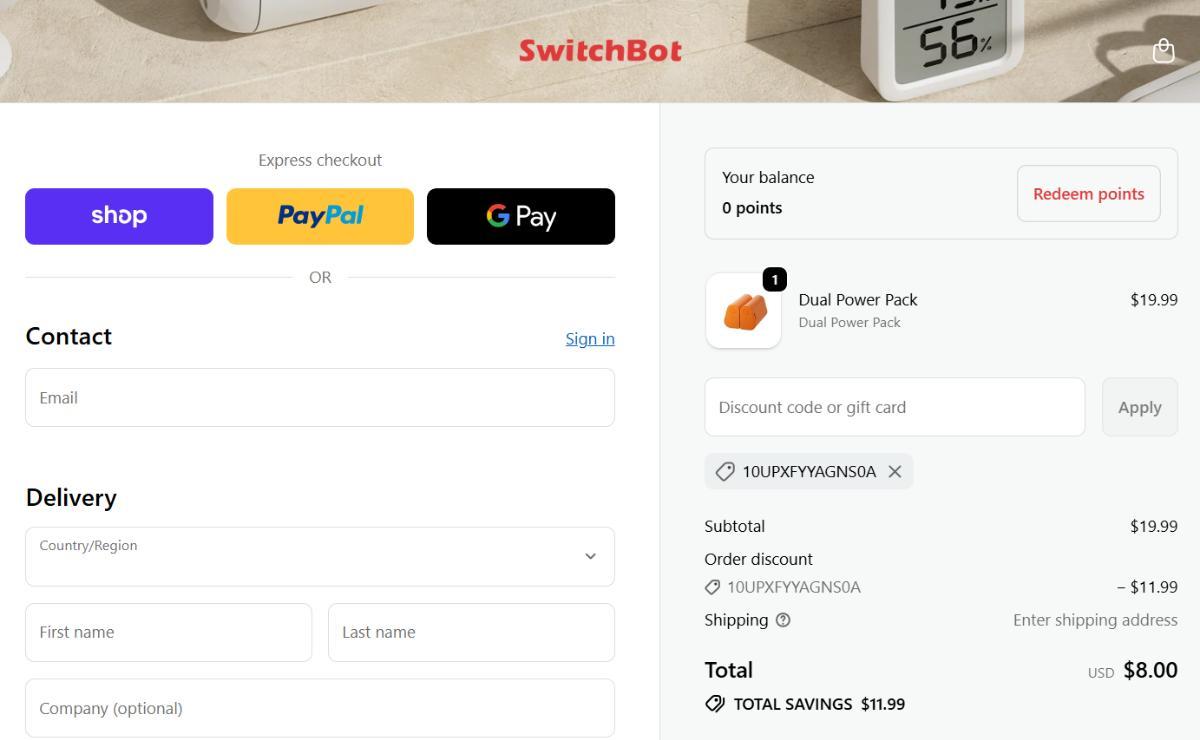Pay with PayPal express checkout
Viewport: 1200px width, 740px height.
click(320, 216)
